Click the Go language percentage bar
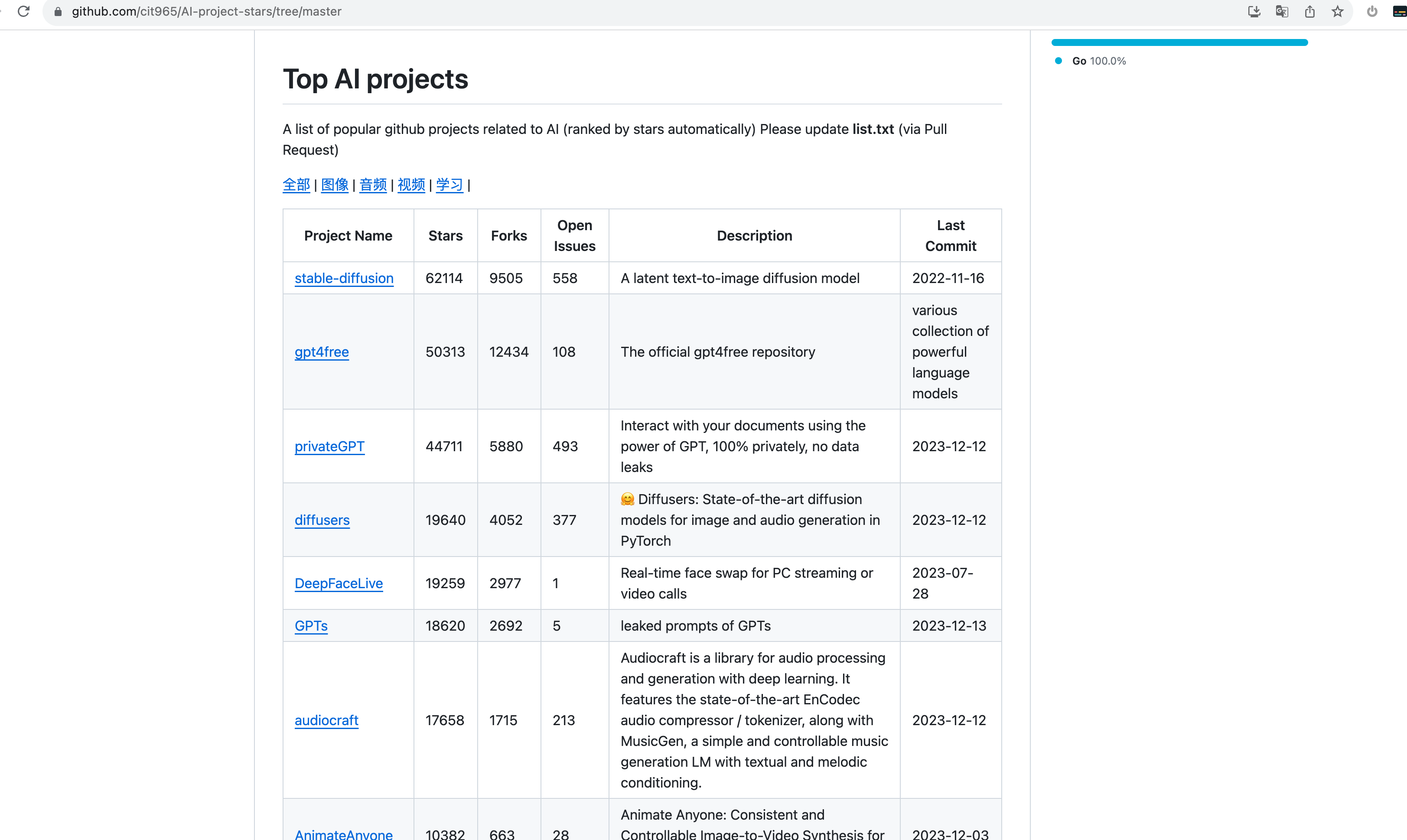The width and height of the screenshot is (1407, 840). click(x=1179, y=42)
